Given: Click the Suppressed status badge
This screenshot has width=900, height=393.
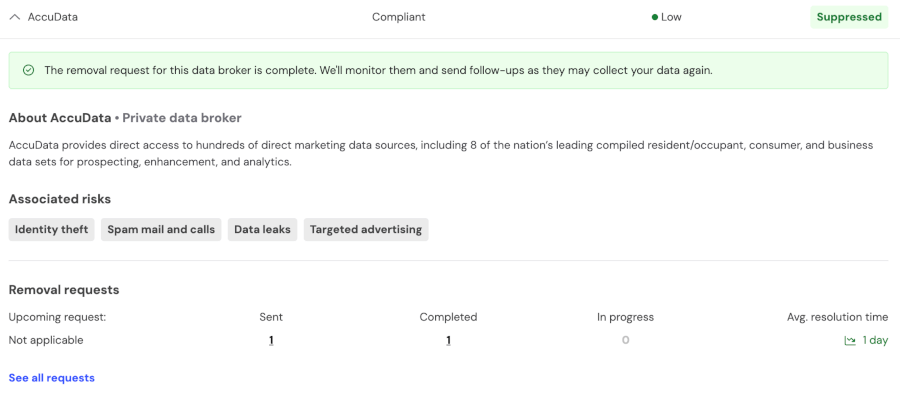Looking at the screenshot, I should coord(849,17).
